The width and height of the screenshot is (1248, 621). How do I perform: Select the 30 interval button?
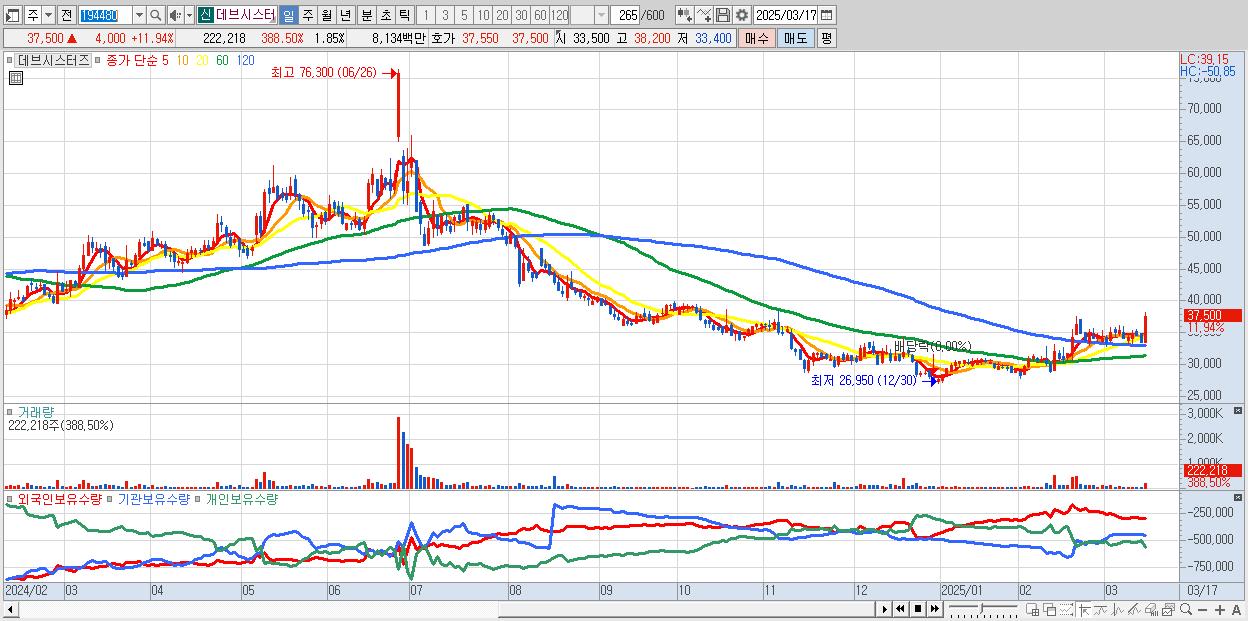(x=521, y=15)
